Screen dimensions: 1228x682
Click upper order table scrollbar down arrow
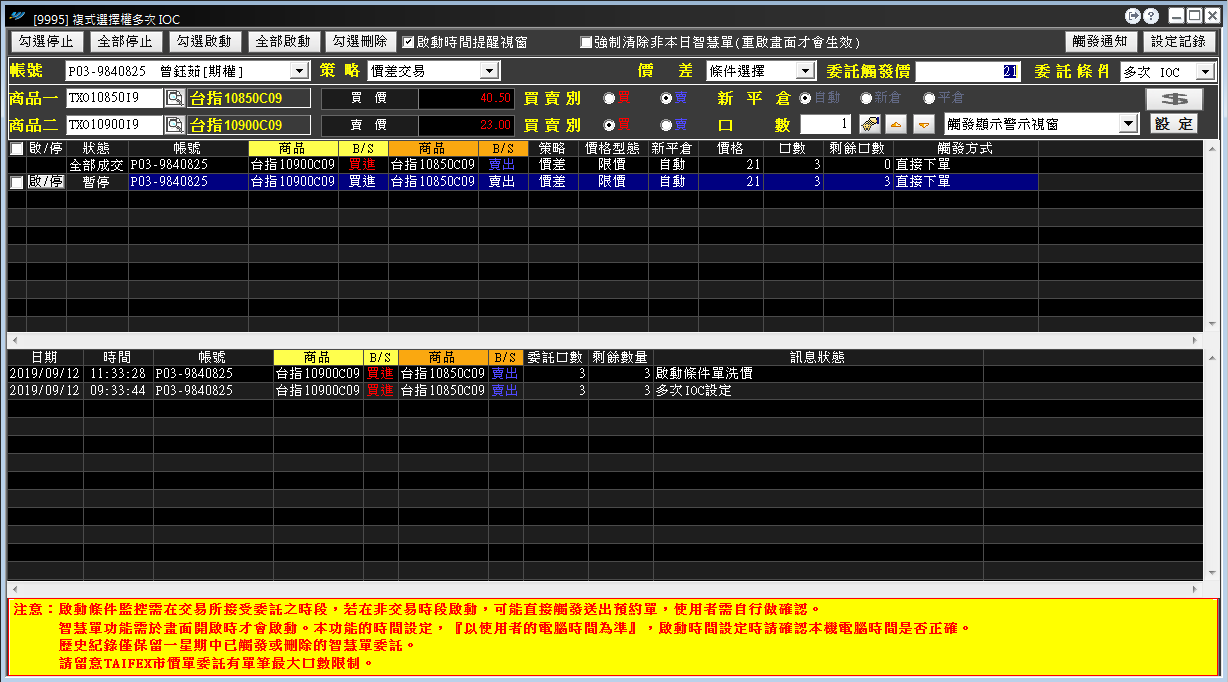pos(1212,324)
